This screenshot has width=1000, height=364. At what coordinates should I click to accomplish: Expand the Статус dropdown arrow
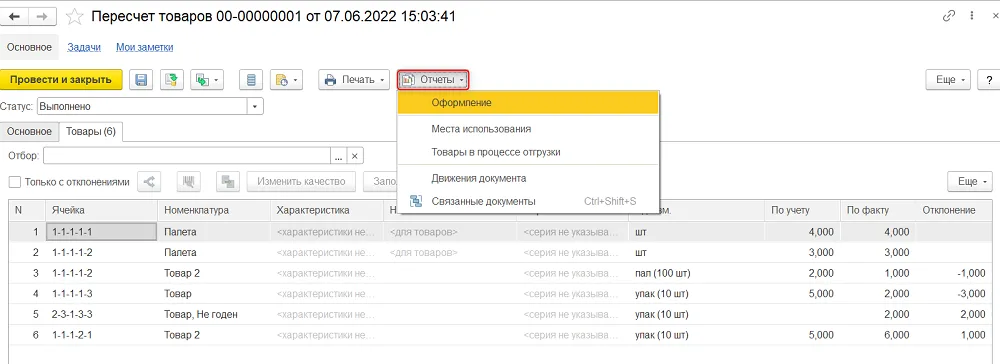255,106
